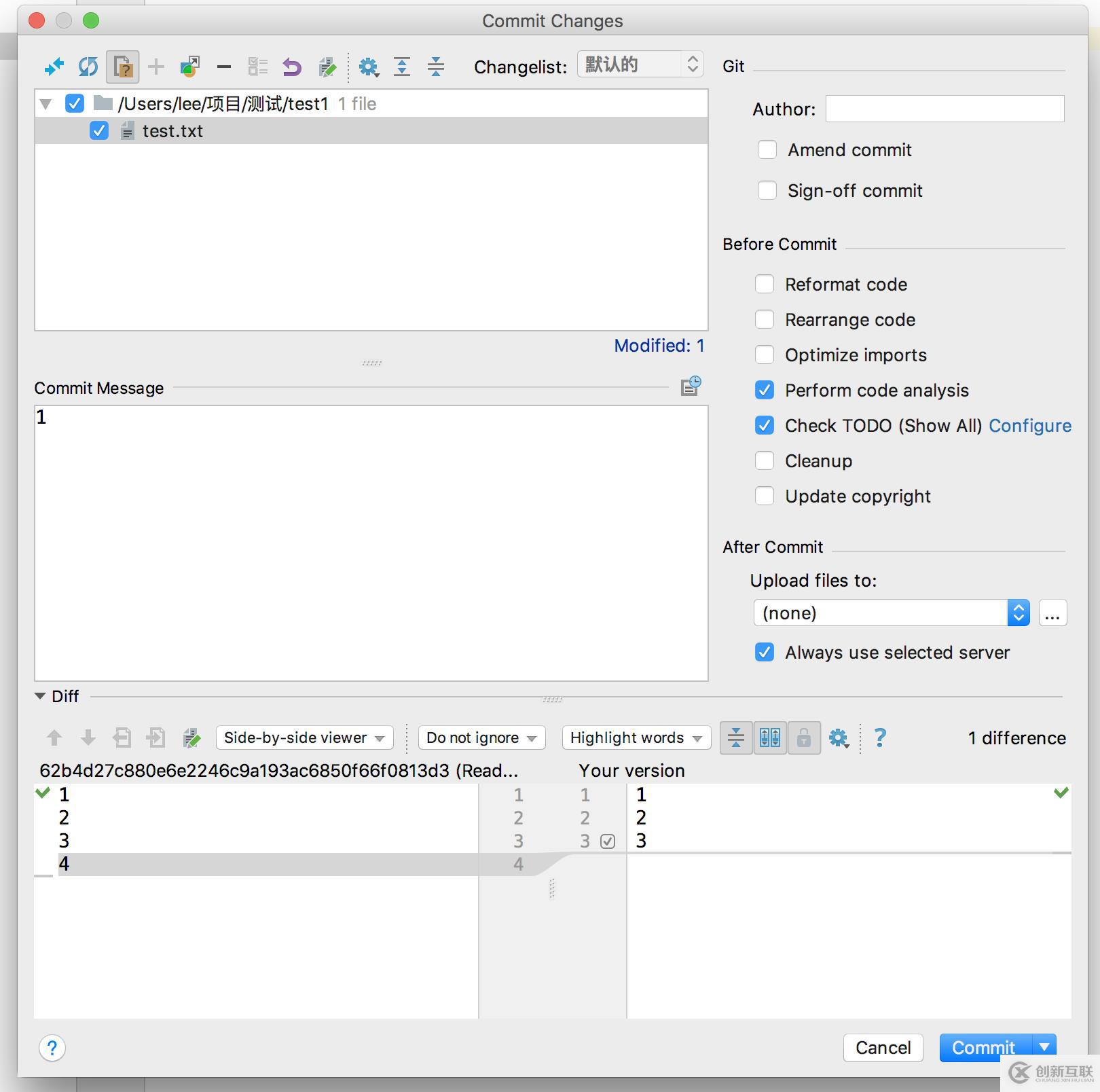This screenshot has width=1100, height=1092.
Task: Click the Cancel button
Action: pyautogui.click(x=883, y=1047)
